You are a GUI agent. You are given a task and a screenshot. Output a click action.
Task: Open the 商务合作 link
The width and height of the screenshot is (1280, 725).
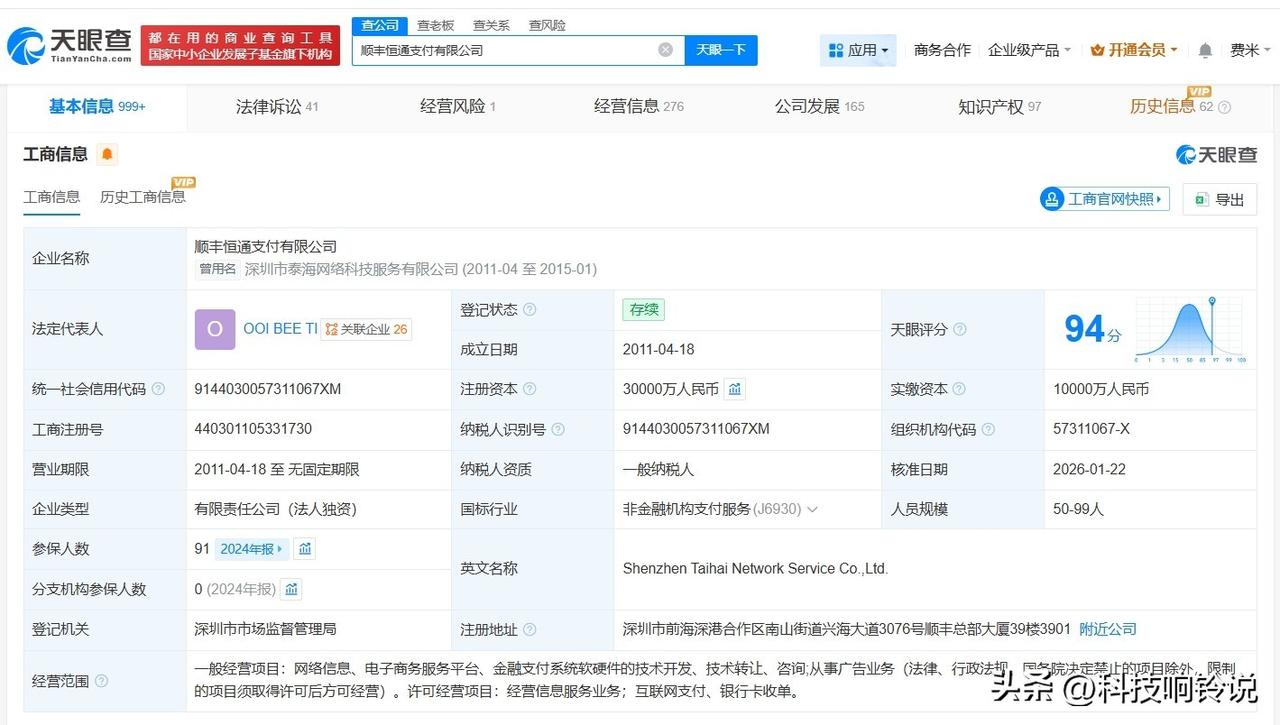pos(942,50)
